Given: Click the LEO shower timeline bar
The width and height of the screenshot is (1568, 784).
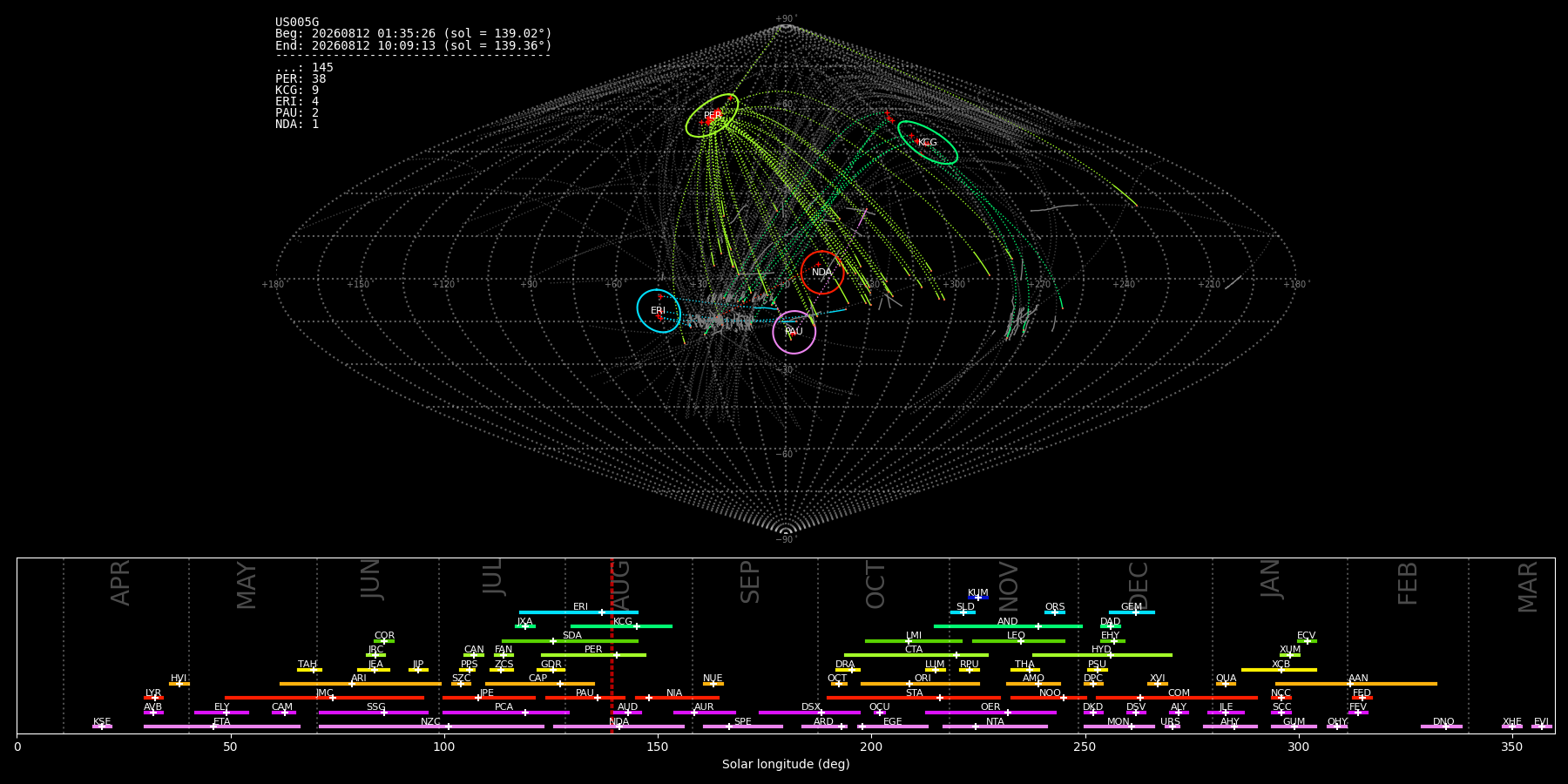Looking at the screenshot, I should [x=1018, y=641].
